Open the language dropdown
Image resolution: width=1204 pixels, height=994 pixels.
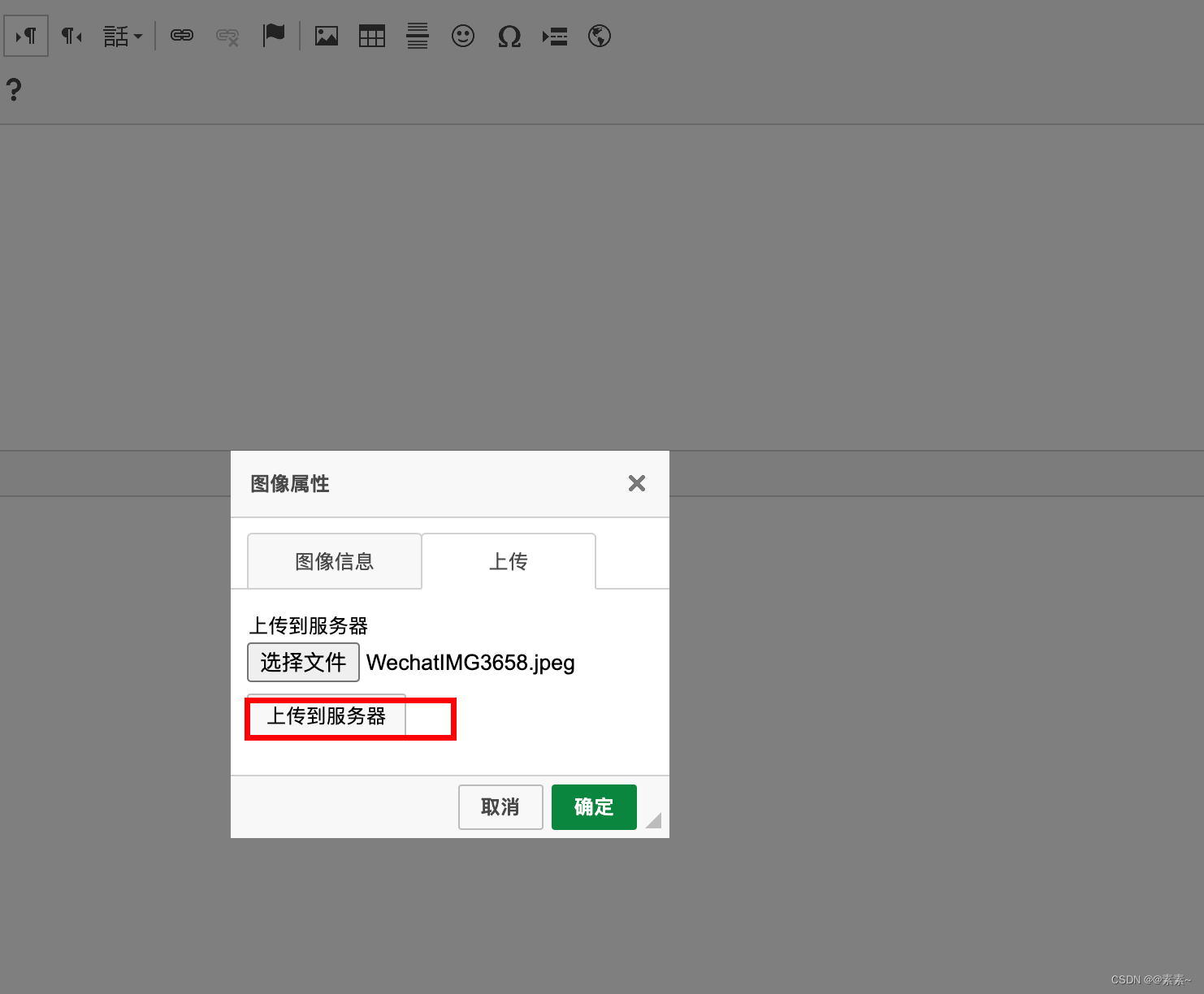[123, 36]
